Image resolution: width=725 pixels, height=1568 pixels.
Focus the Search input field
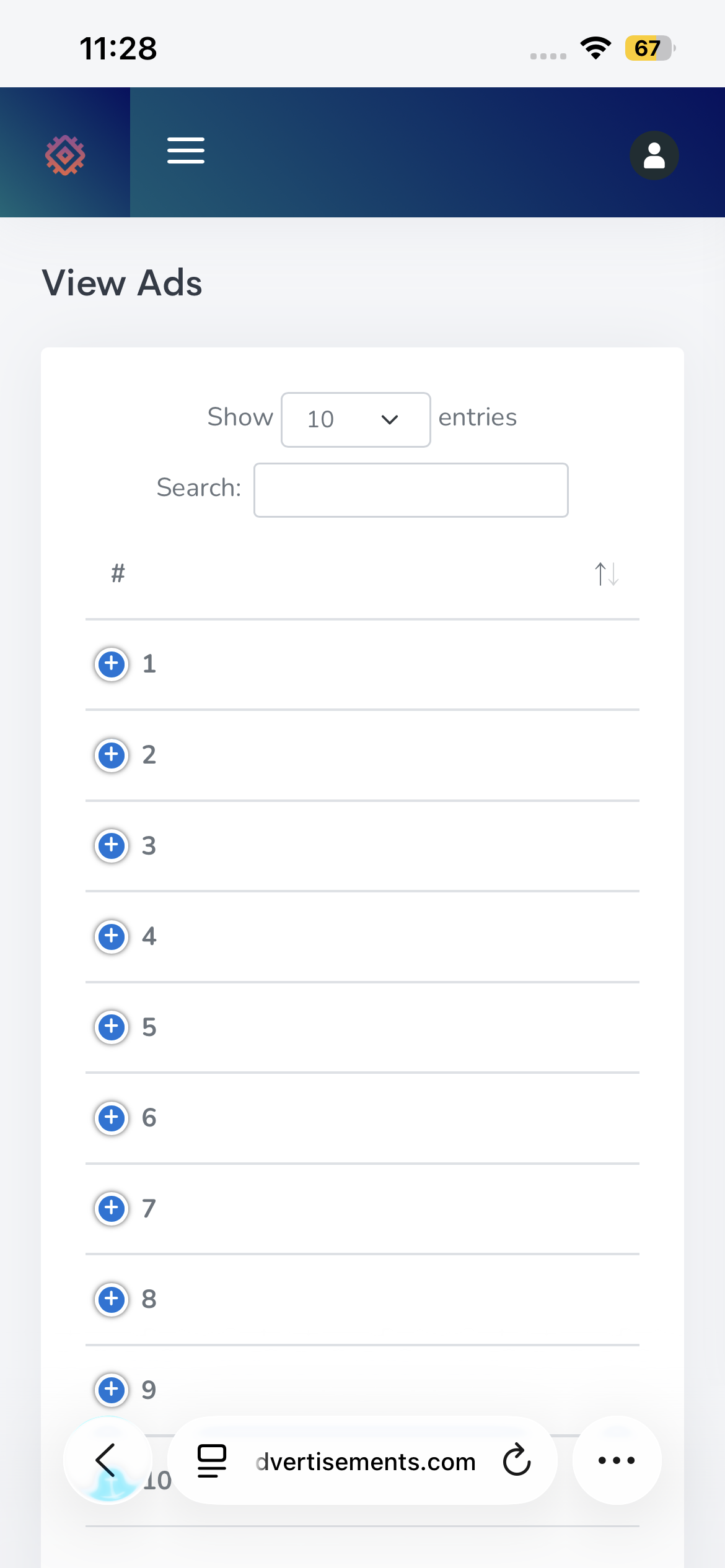click(x=411, y=490)
